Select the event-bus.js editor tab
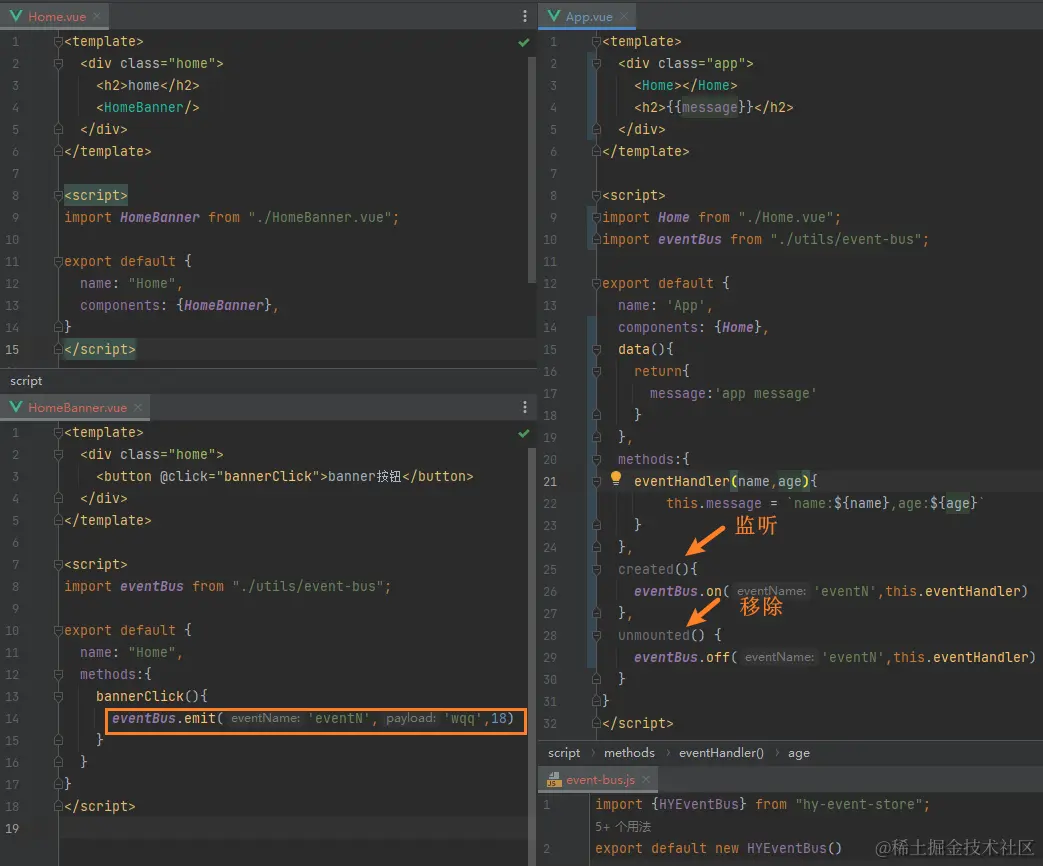Viewport: 1043px width, 866px height. pos(599,780)
